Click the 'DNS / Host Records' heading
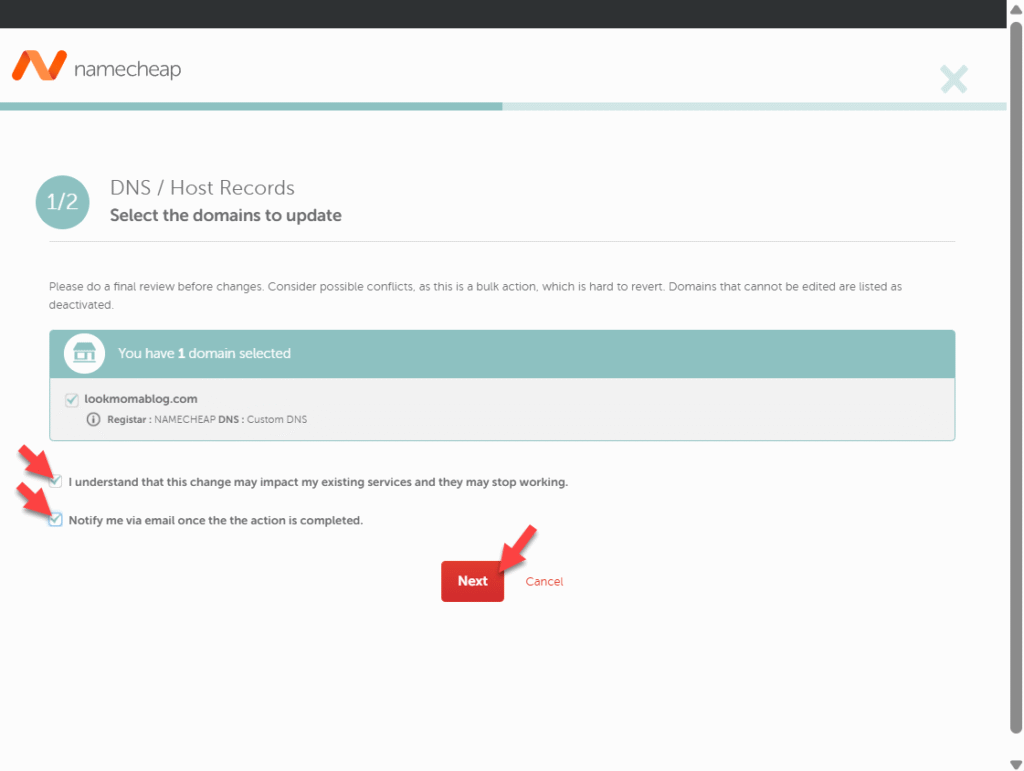The height and width of the screenshot is (771, 1024). [202, 188]
